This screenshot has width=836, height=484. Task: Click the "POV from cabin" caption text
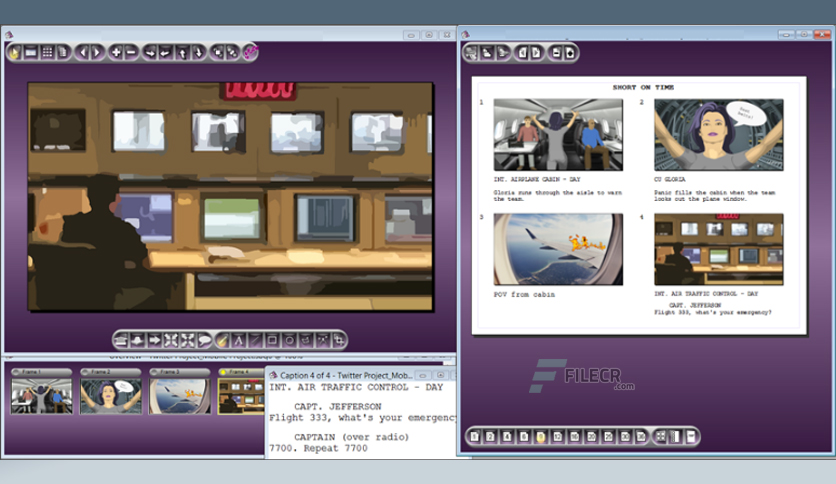[x=524, y=294]
